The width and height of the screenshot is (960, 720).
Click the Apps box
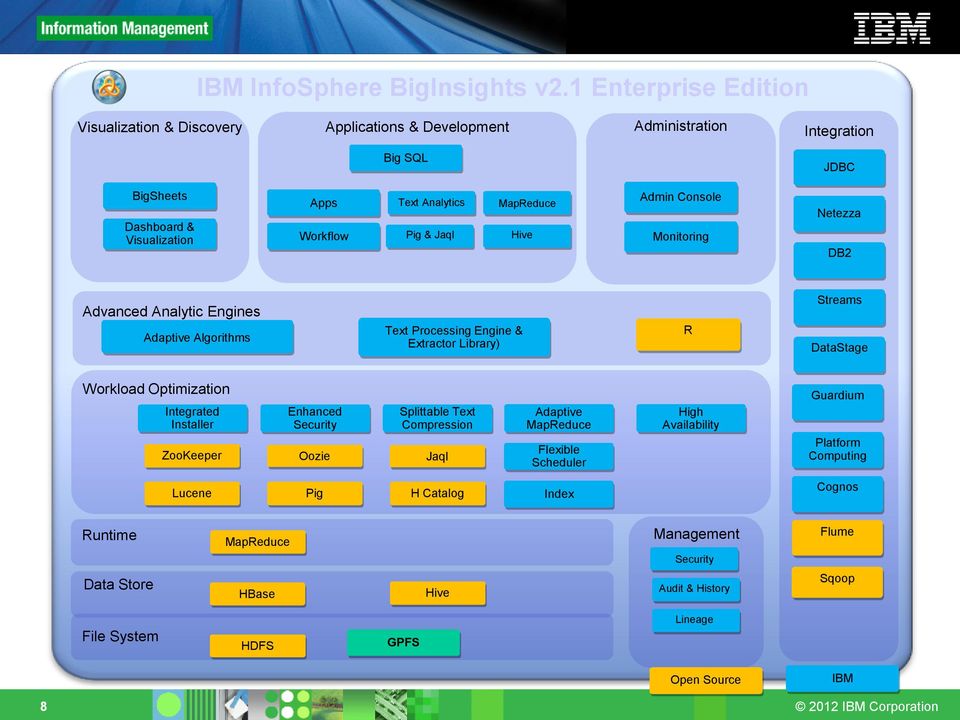pos(323,203)
